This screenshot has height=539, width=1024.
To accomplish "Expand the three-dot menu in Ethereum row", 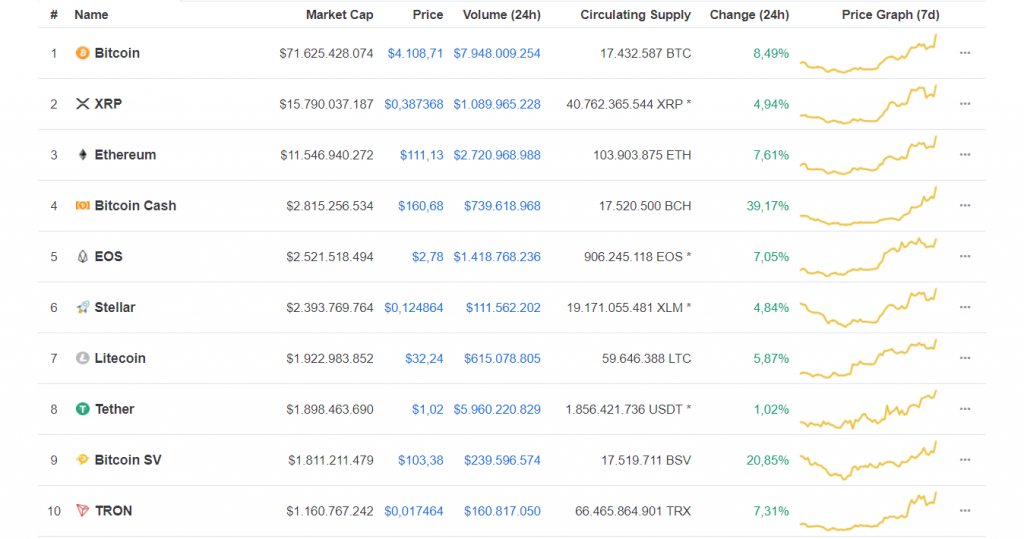I will pos(964,155).
